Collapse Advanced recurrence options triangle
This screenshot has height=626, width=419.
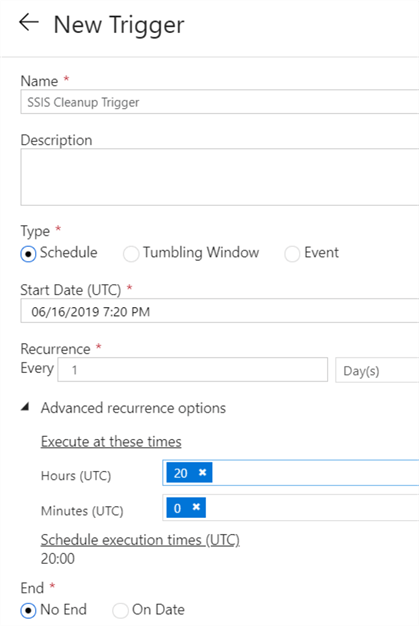[26, 407]
